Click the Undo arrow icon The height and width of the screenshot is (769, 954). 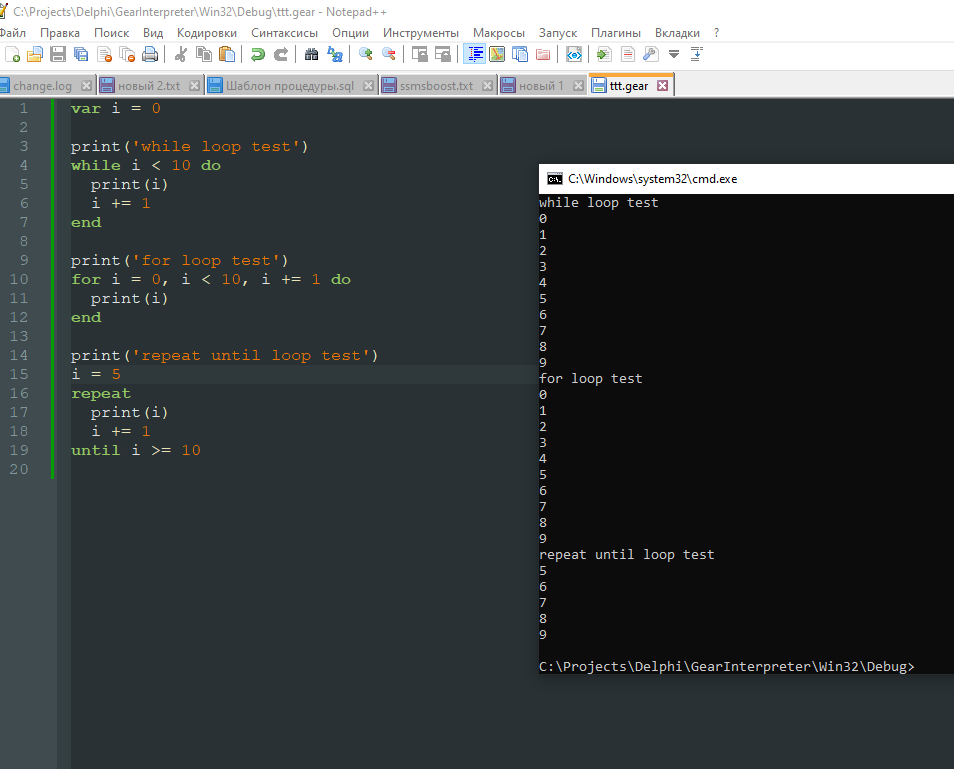(258, 54)
